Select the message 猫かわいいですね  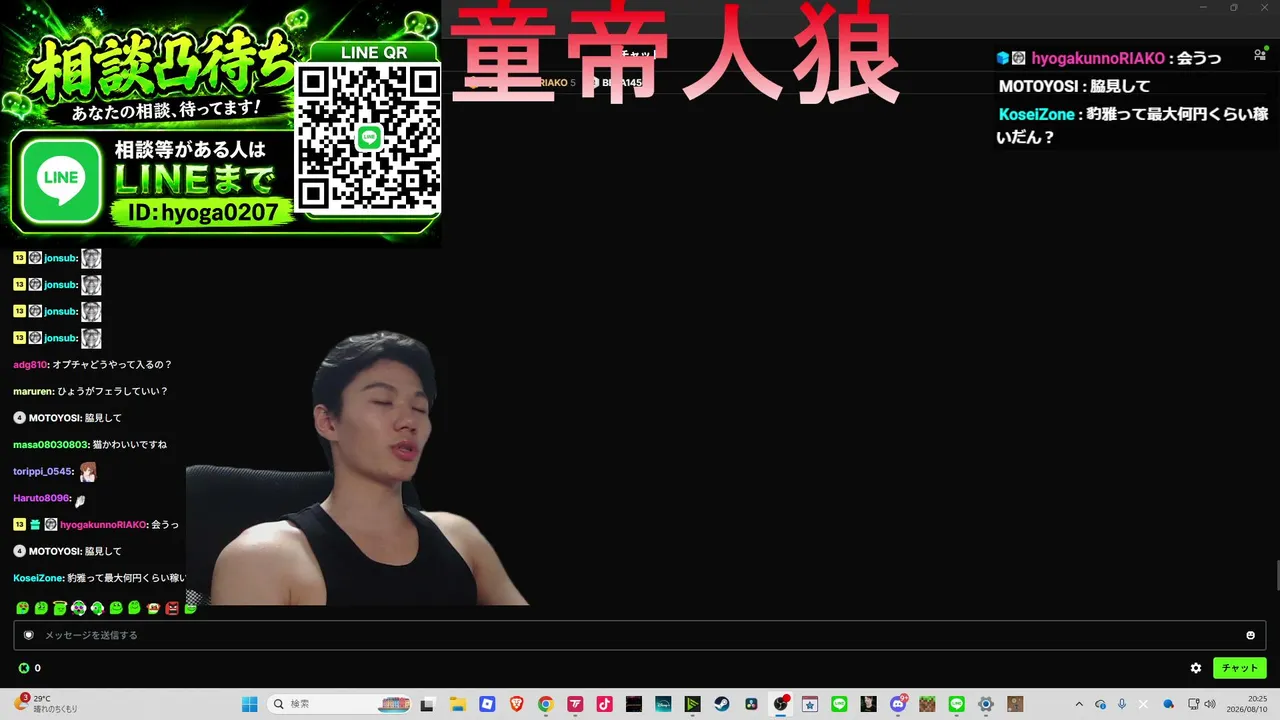coord(129,444)
